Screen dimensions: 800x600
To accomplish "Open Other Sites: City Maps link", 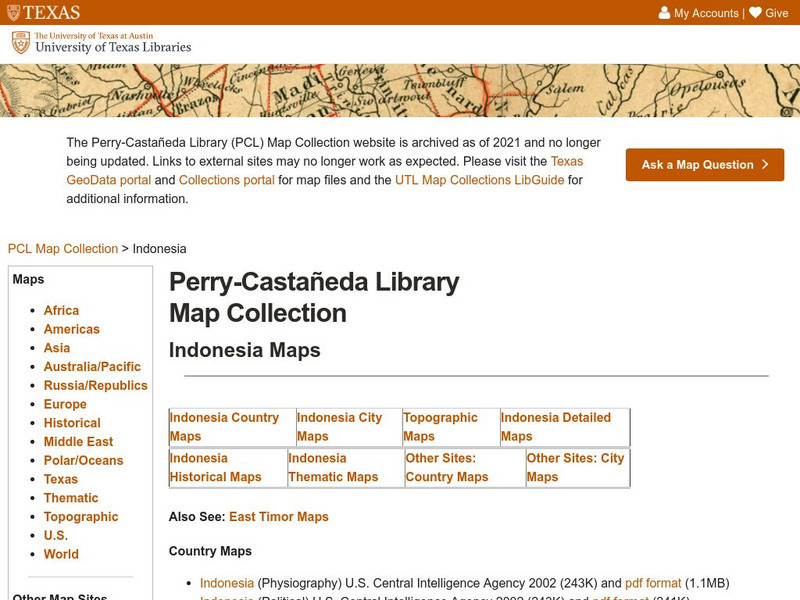I will coord(575,467).
